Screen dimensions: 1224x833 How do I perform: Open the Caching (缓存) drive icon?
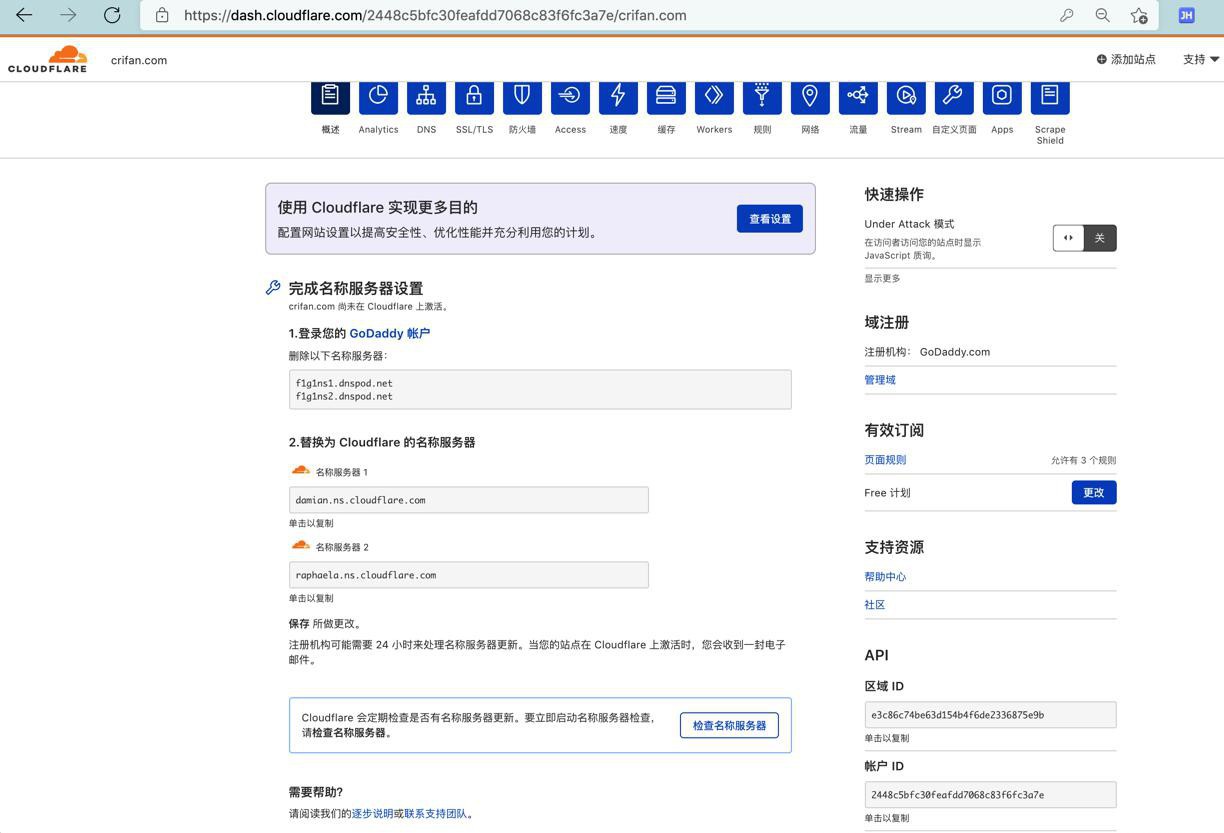(x=666, y=97)
